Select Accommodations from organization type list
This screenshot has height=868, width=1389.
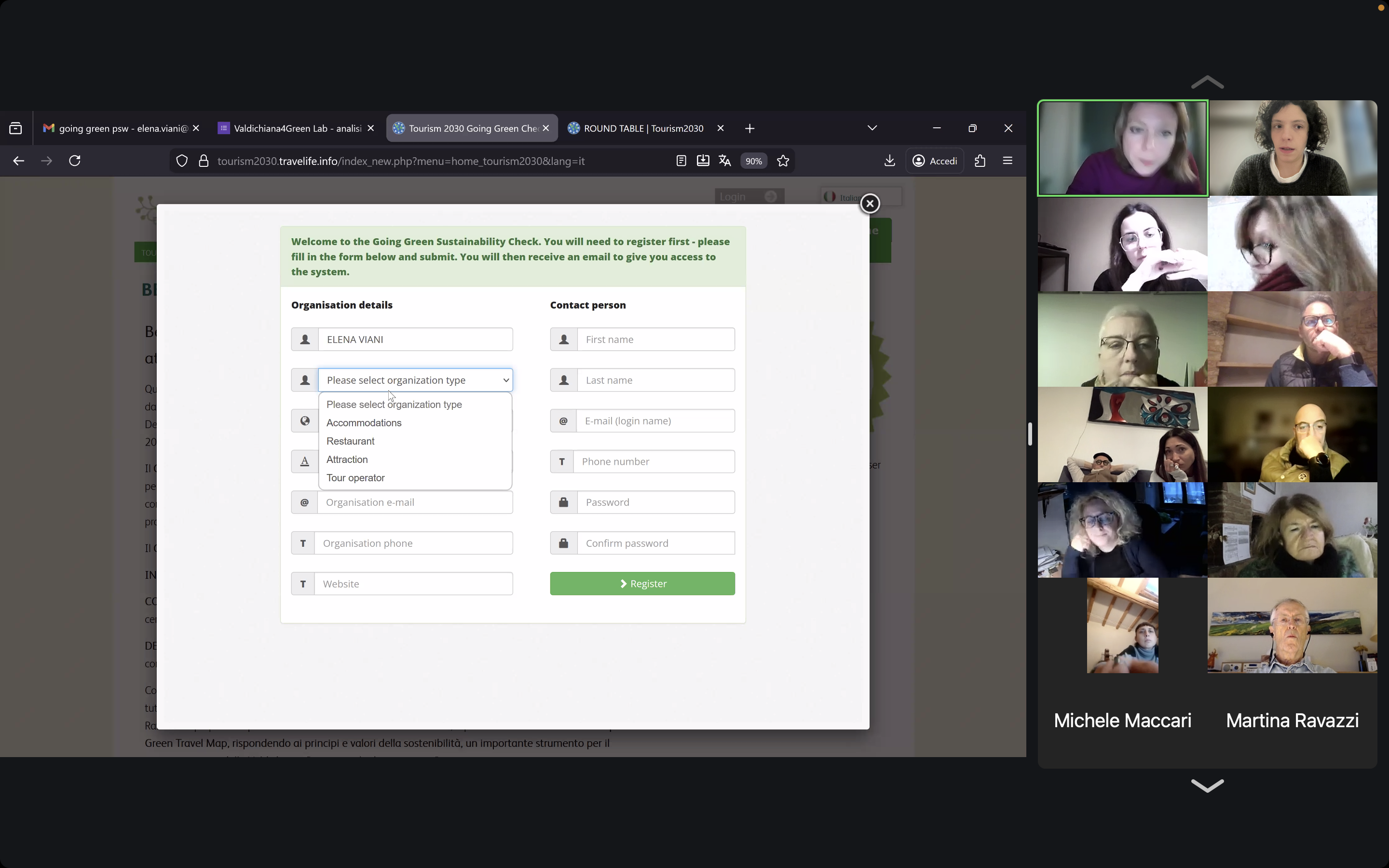[x=364, y=423]
